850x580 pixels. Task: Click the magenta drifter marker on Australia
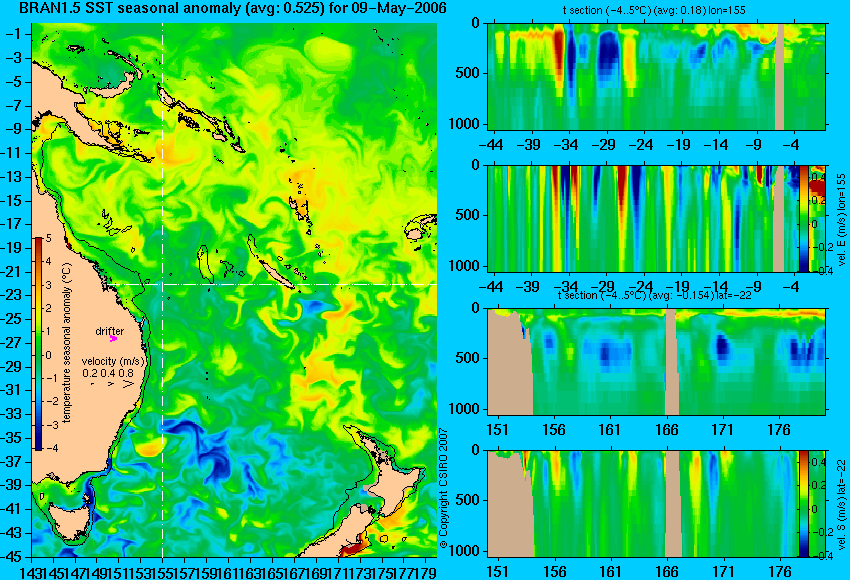click(x=113, y=338)
